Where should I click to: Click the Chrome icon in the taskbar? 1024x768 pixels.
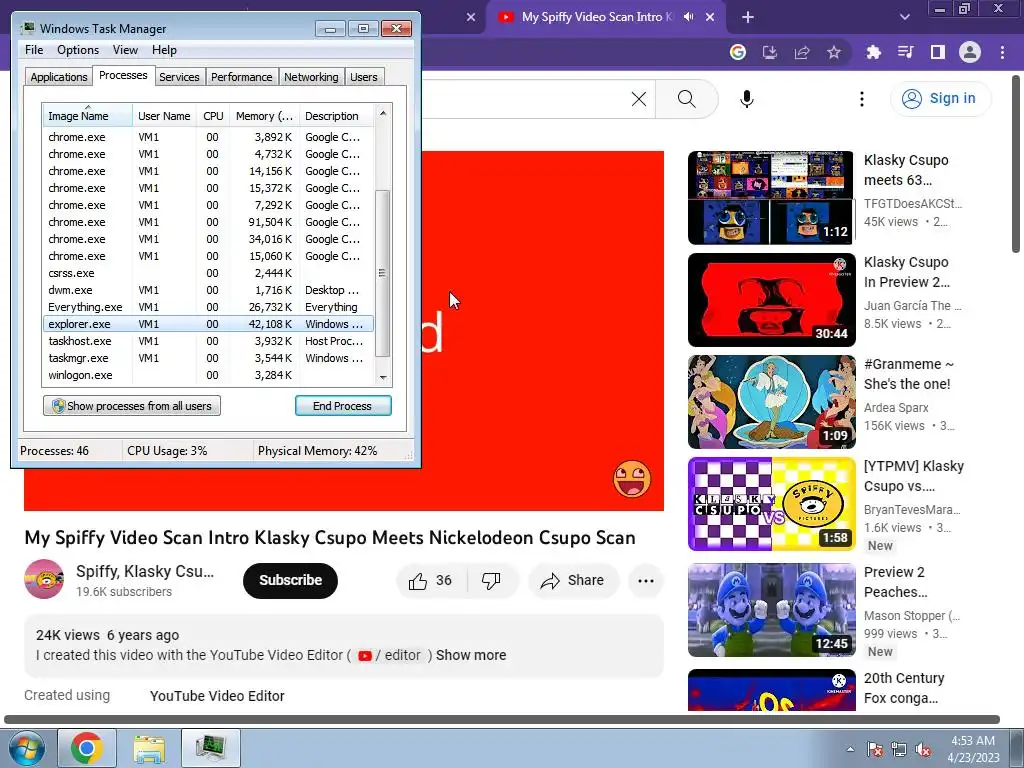87,748
